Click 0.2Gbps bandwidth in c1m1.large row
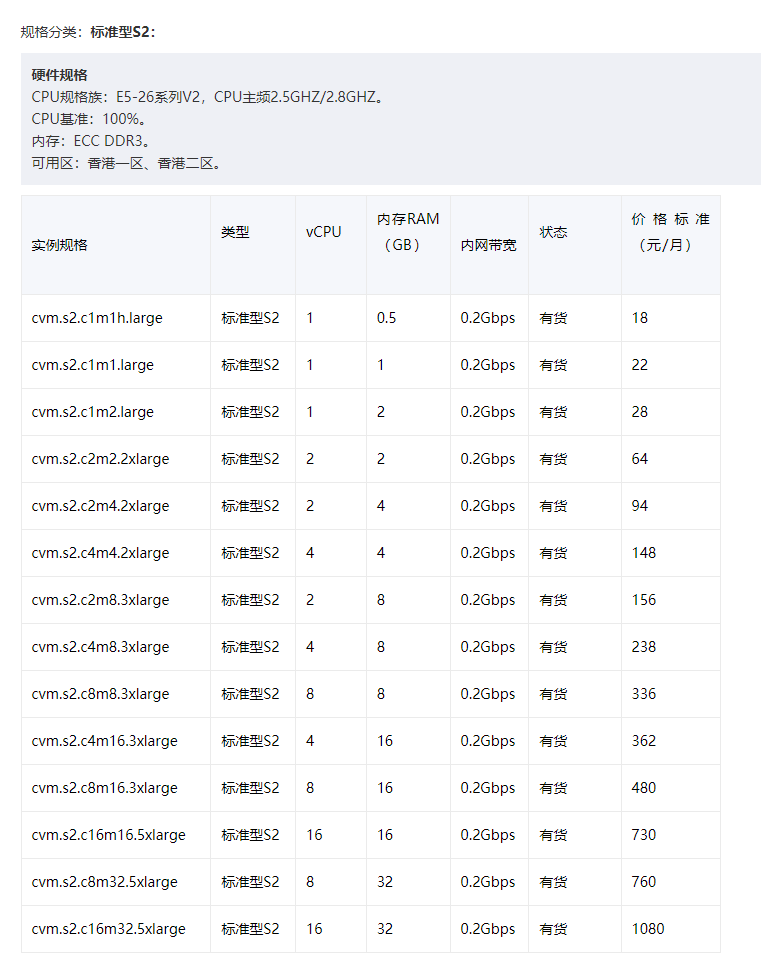Viewport: 780px width, 971px height. pos(488,365)
